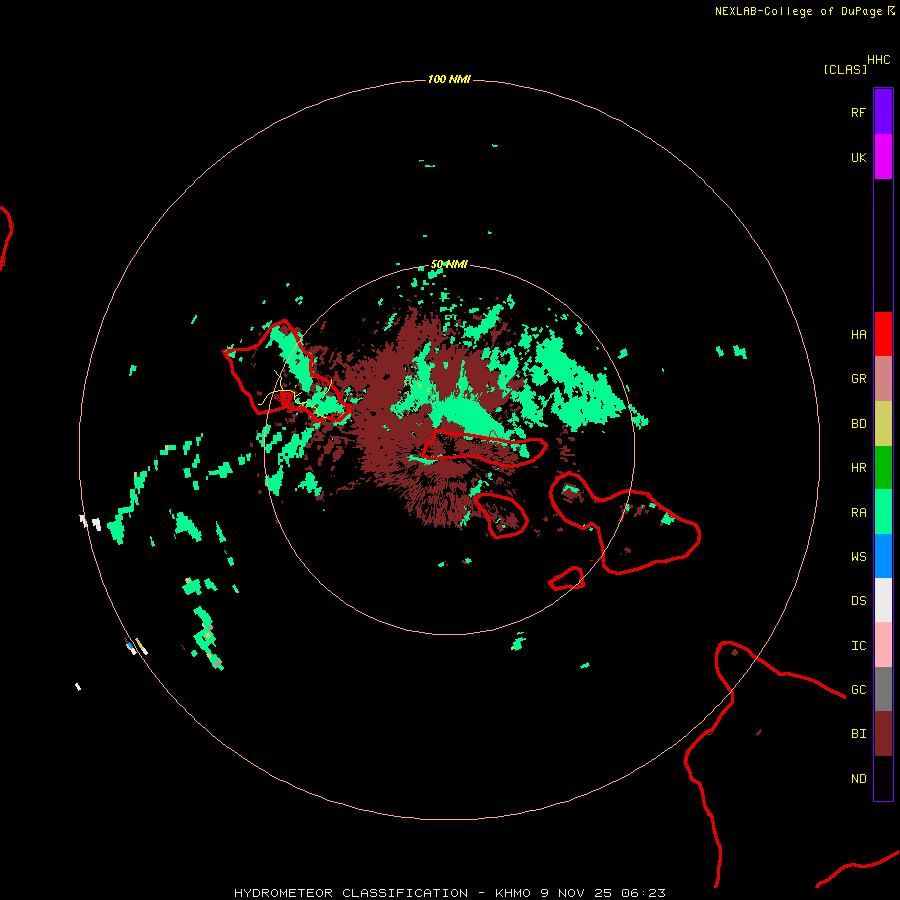
Task: Click the HR legend label
Action: (x=858, y=468)
